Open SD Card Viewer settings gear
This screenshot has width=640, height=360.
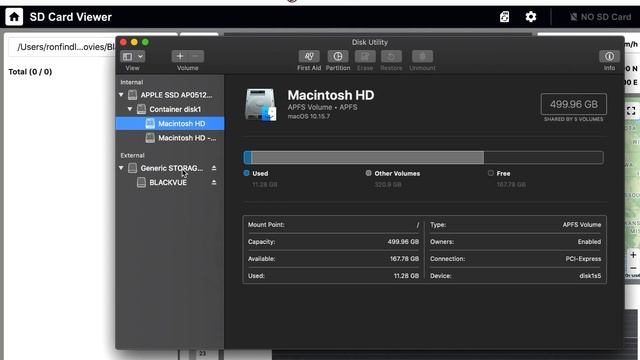(531, 17)
